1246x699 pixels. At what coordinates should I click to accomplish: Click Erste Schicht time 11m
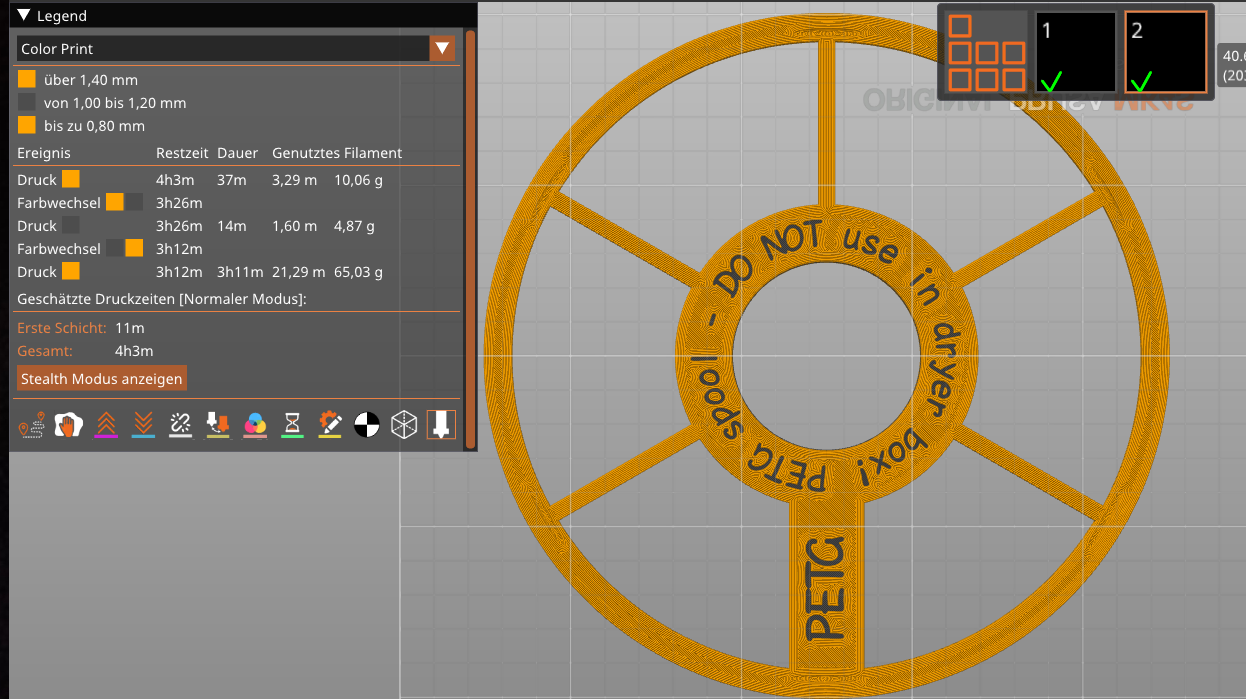129,328
